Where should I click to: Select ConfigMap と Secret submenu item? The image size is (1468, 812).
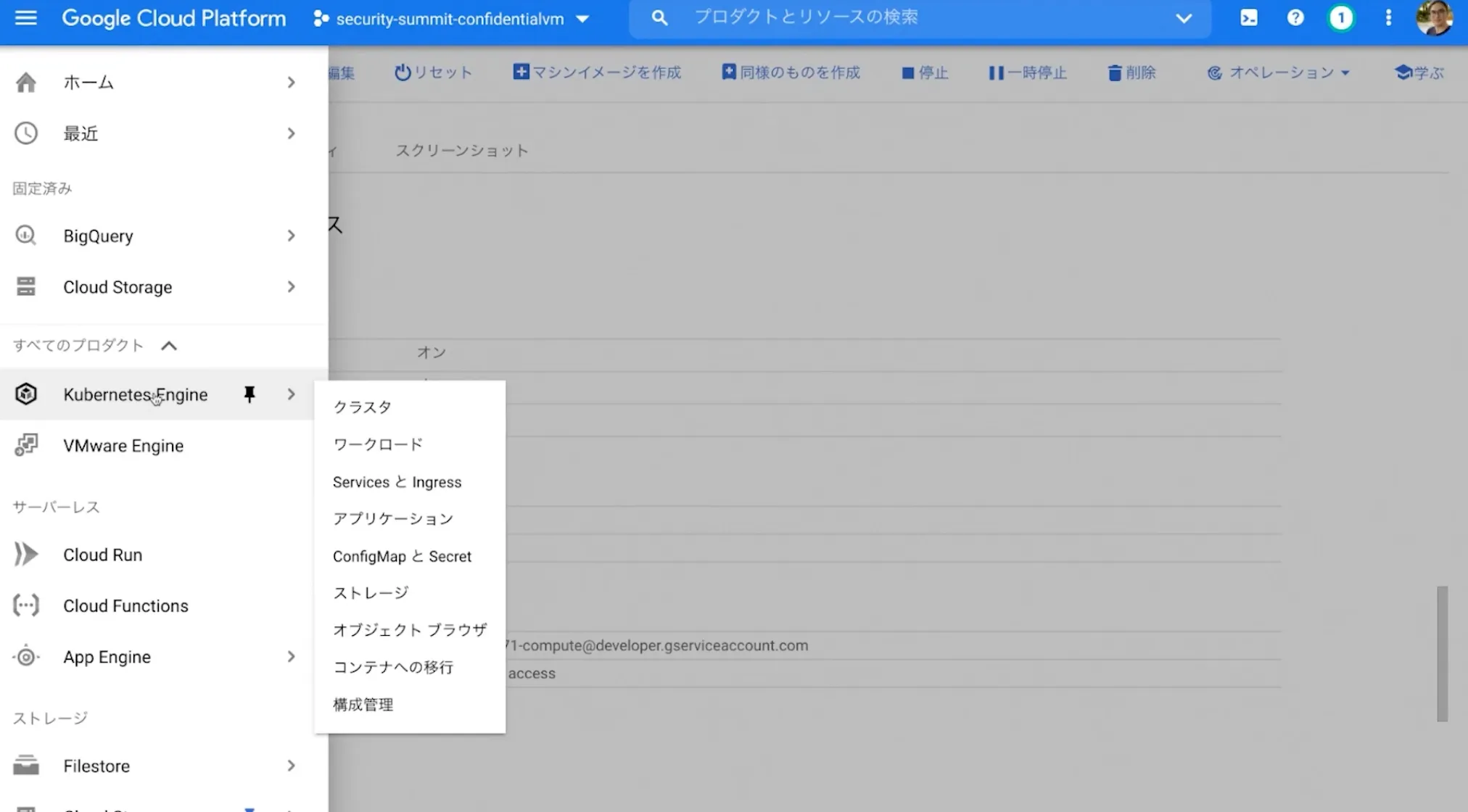coord(410,556)
